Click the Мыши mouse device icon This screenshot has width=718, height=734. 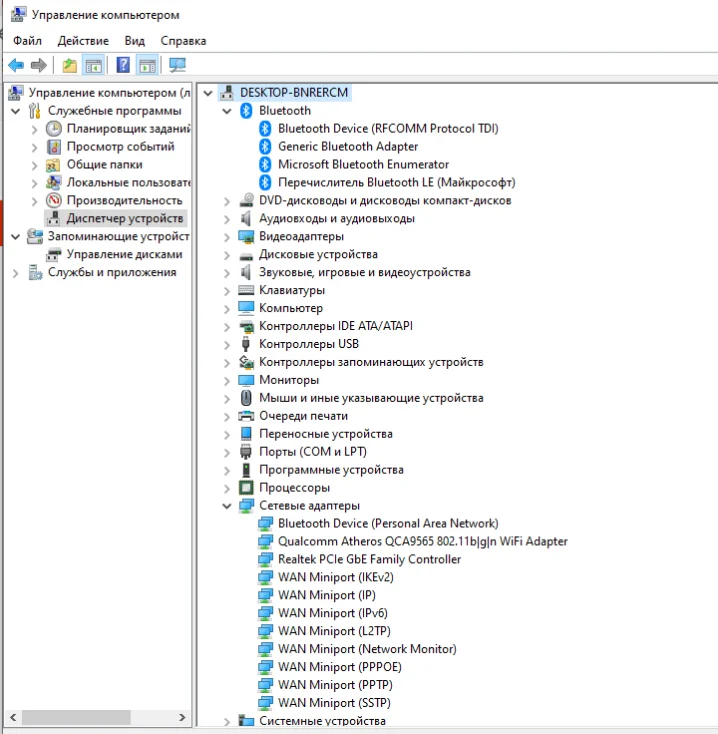[x=246, y=398]
